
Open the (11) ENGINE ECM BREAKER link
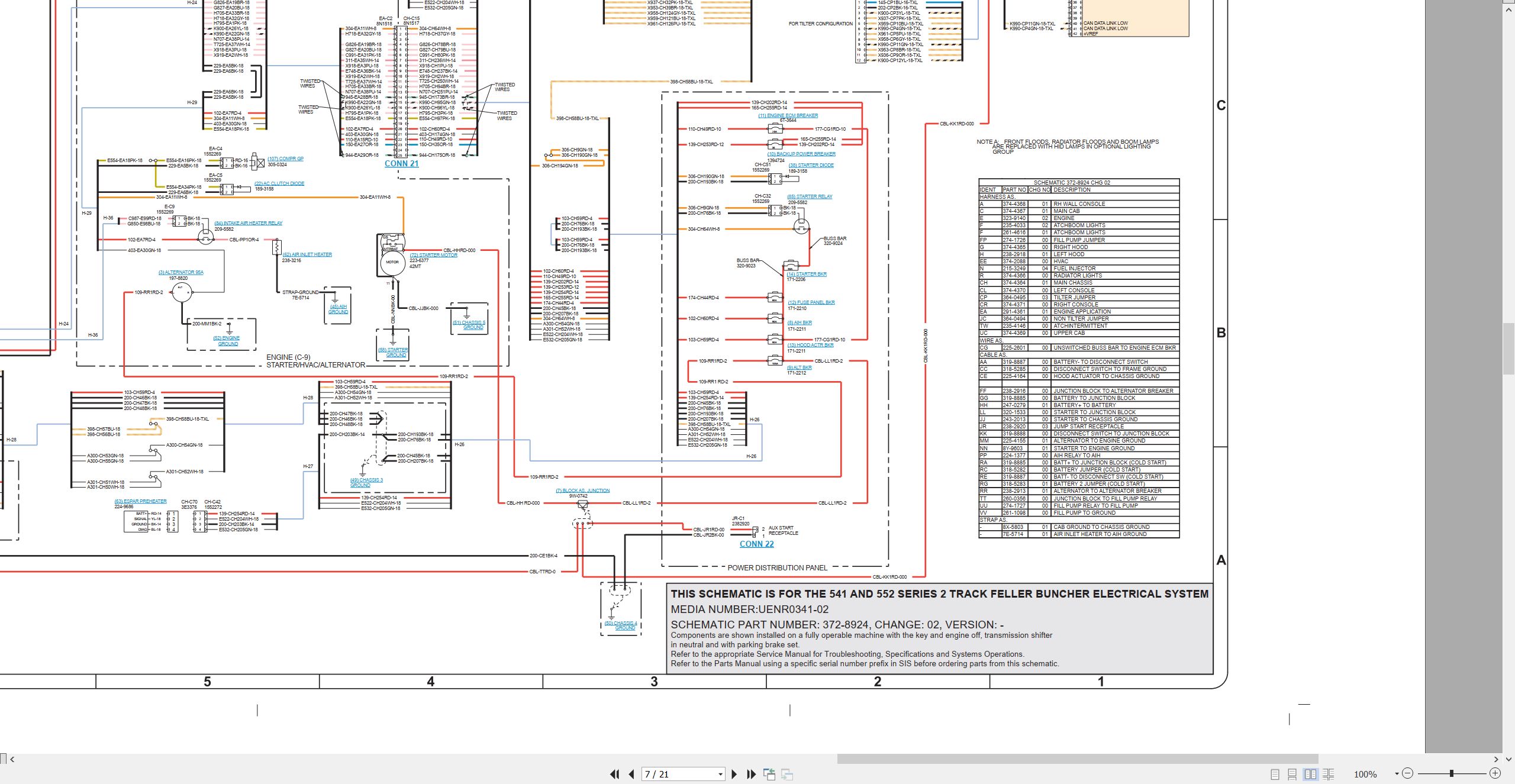[x=788, y=115]
